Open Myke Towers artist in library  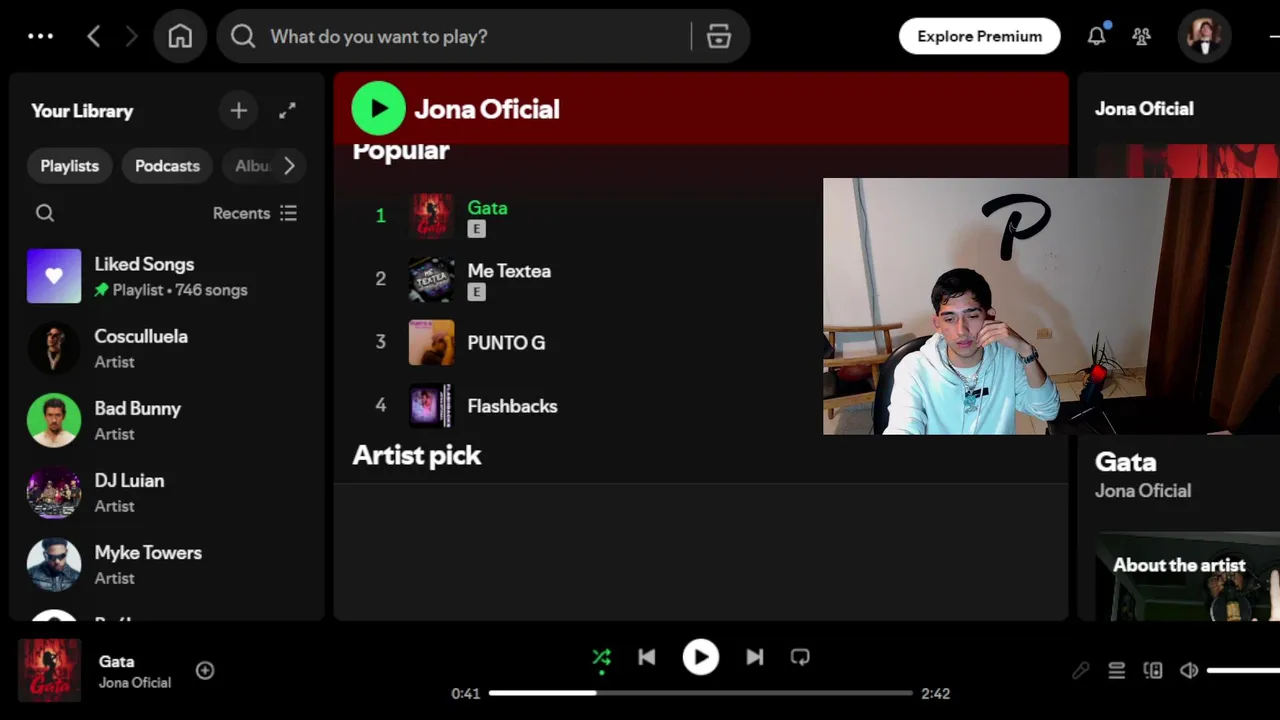(166, 564)
